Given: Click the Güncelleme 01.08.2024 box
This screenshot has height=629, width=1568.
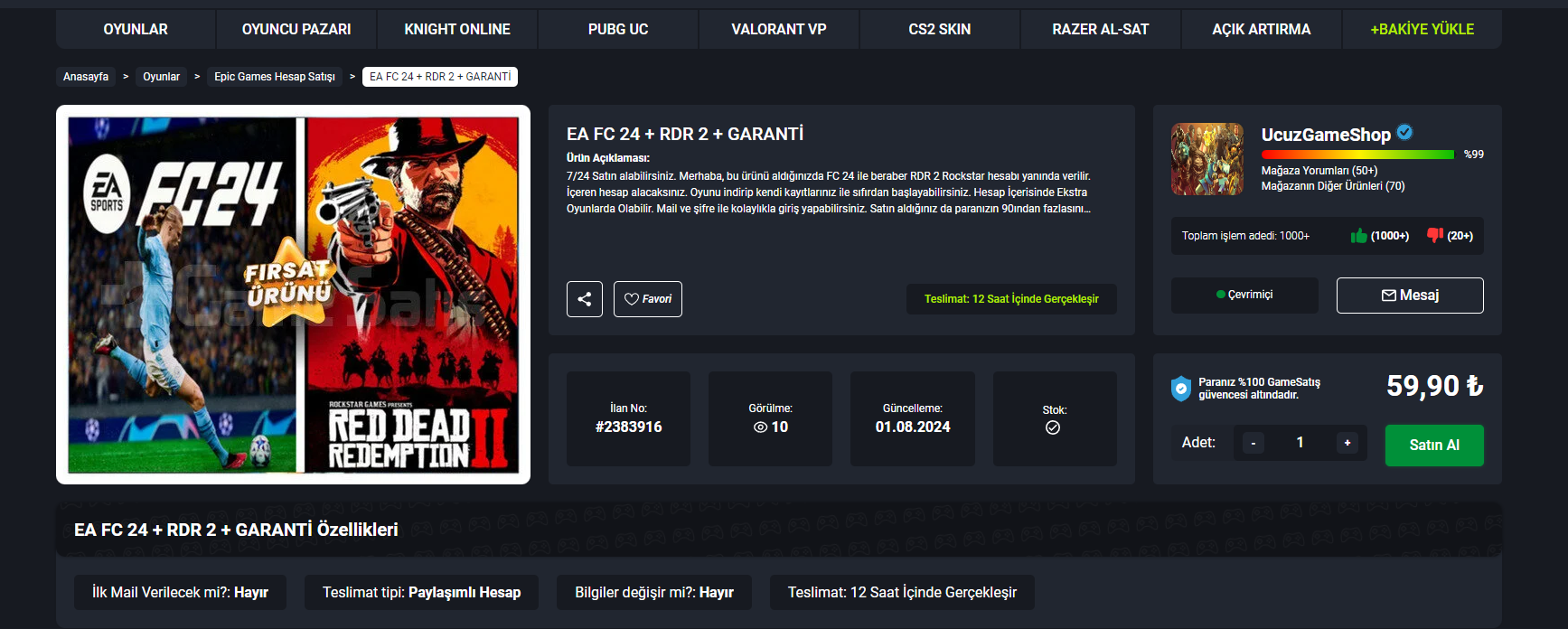Looking at the screenshot, I should click(913, 418).
